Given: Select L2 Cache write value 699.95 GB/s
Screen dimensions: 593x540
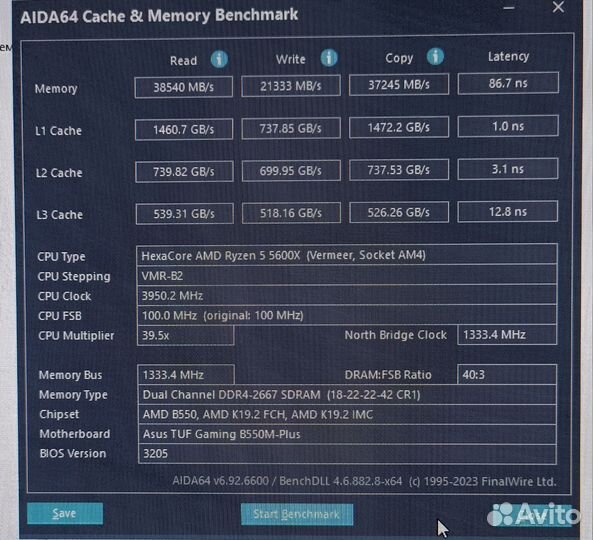Looking at the screenshot, I should click(291, 171).
